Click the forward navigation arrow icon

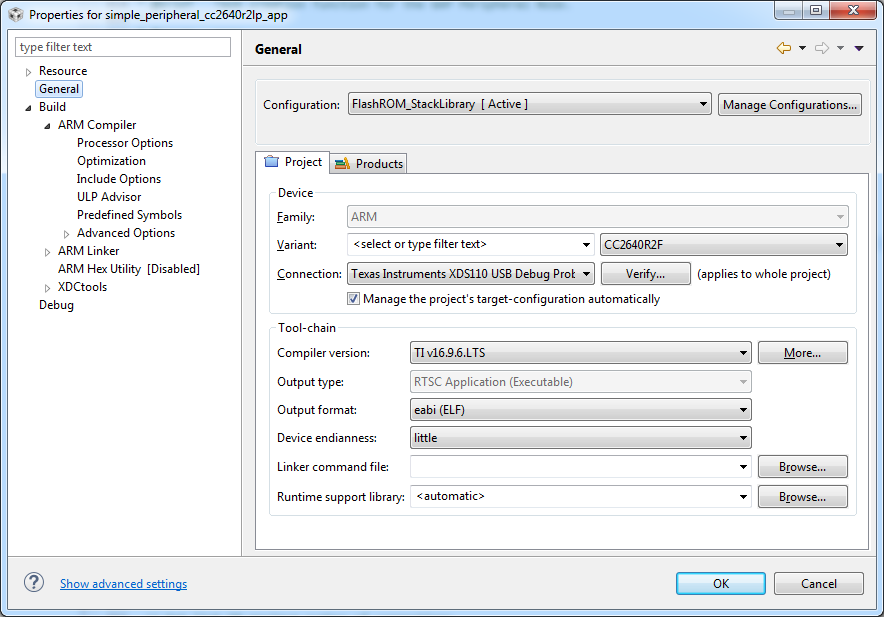821,49
